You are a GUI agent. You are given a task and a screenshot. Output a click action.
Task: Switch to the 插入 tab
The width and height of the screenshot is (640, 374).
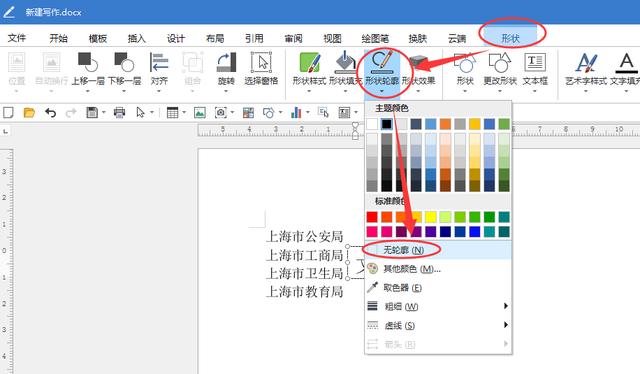point(137,38)
